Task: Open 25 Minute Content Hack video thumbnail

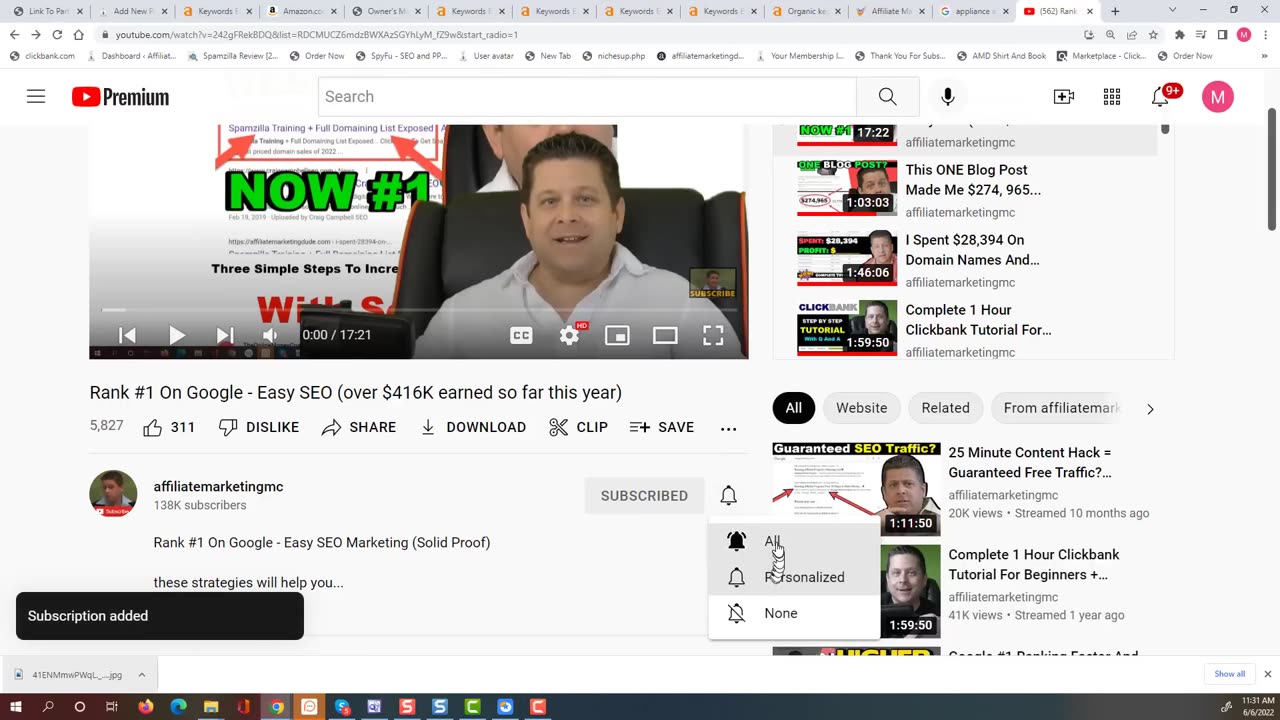Action: point(856,489)
